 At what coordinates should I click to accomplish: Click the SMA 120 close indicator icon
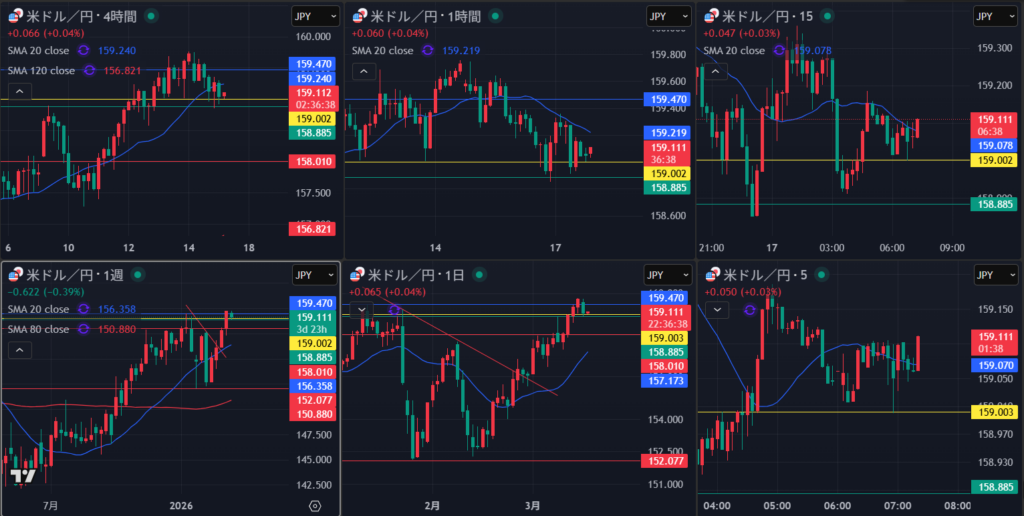pos(88,70)
